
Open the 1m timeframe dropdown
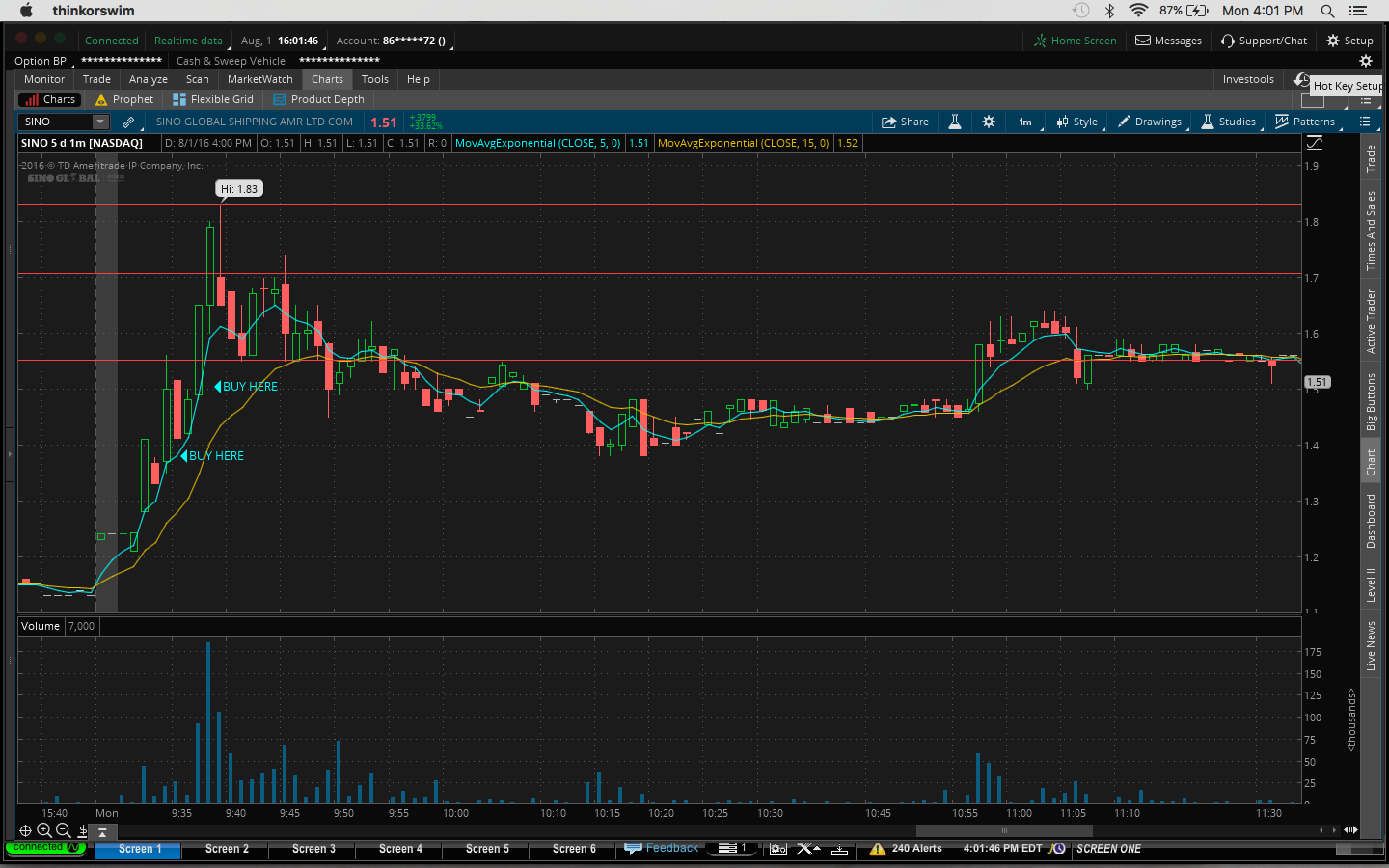(1027, 122)
